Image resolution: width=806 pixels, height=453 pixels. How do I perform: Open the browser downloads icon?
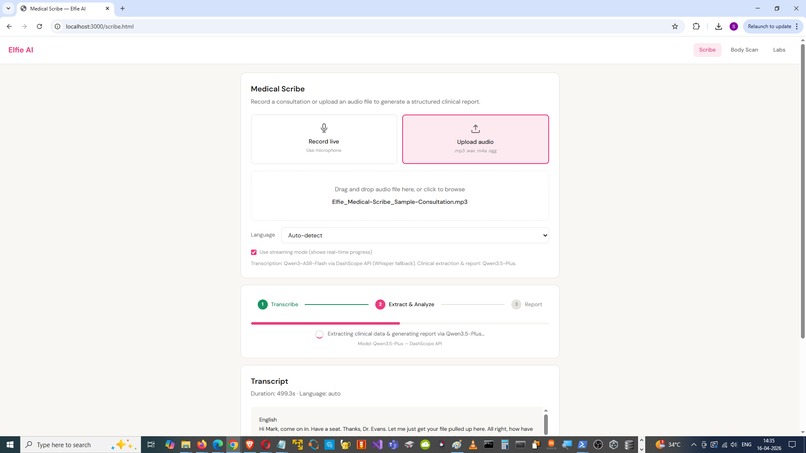coord(718,26)
